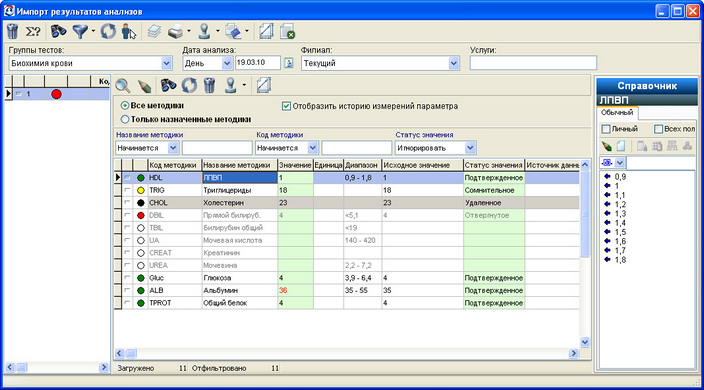The image size is (704, 390).
Task: Sort by Диапазон column header
Action: click(x=362, y=165)
